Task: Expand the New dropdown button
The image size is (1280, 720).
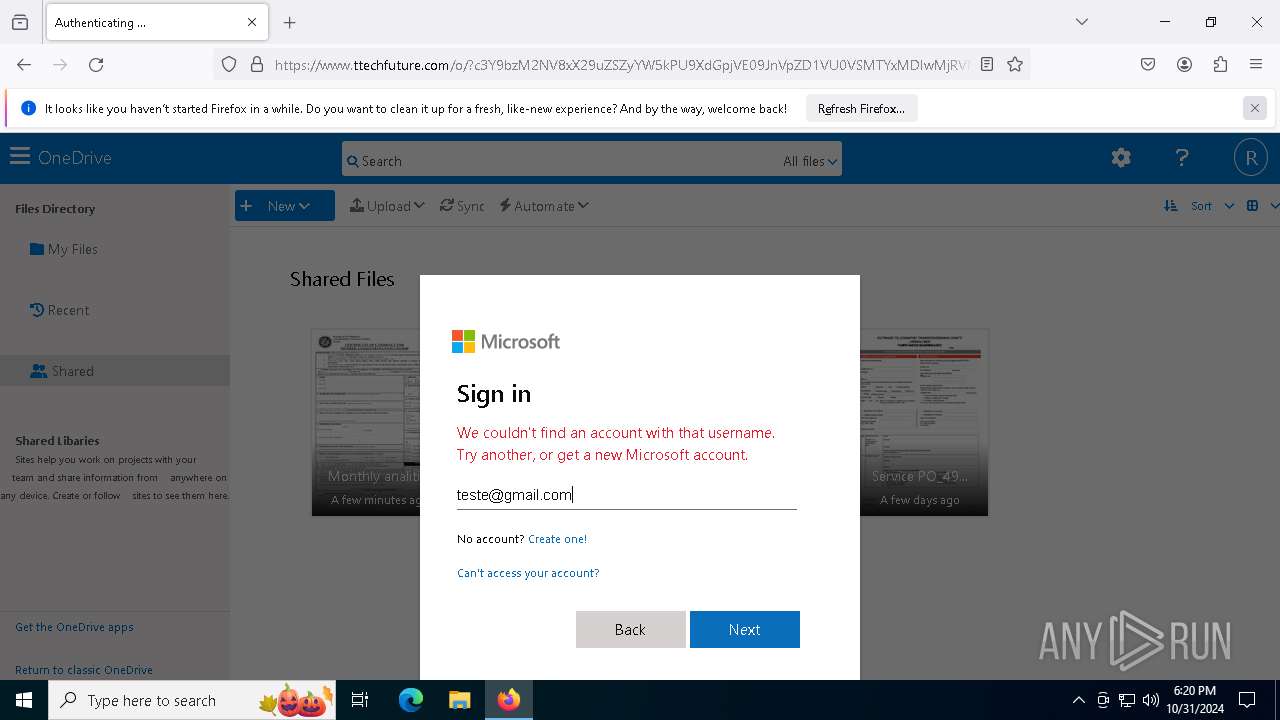Action: click(x=285, y=206)
